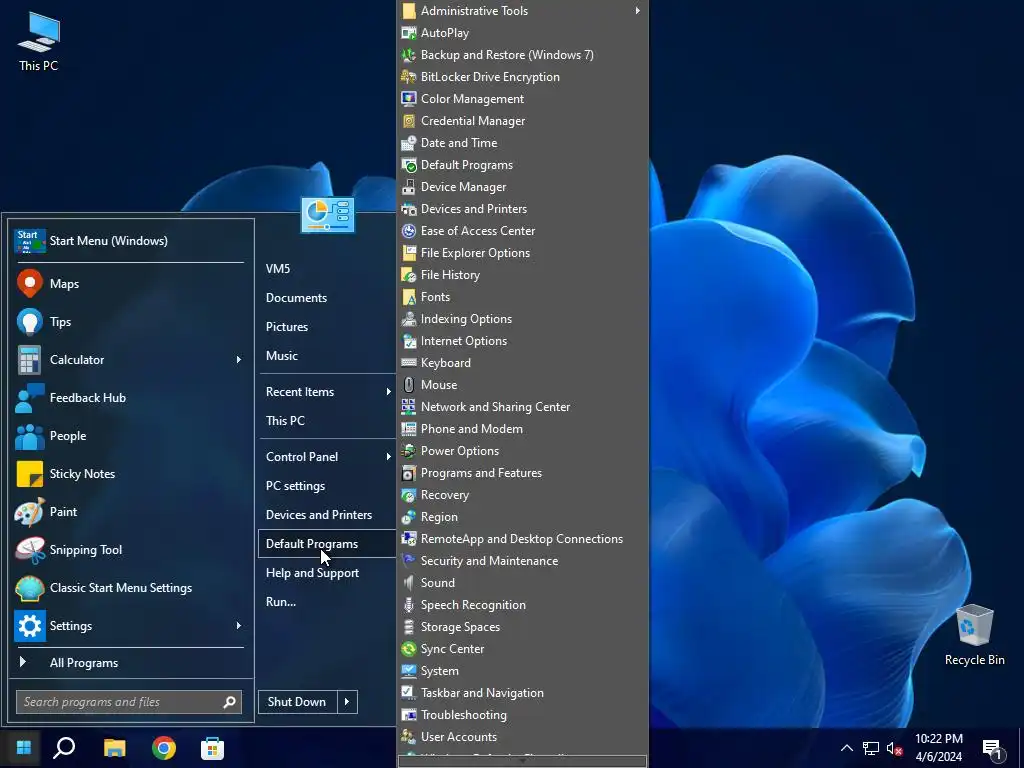
Task: Open Color Management
Action: 522,99
